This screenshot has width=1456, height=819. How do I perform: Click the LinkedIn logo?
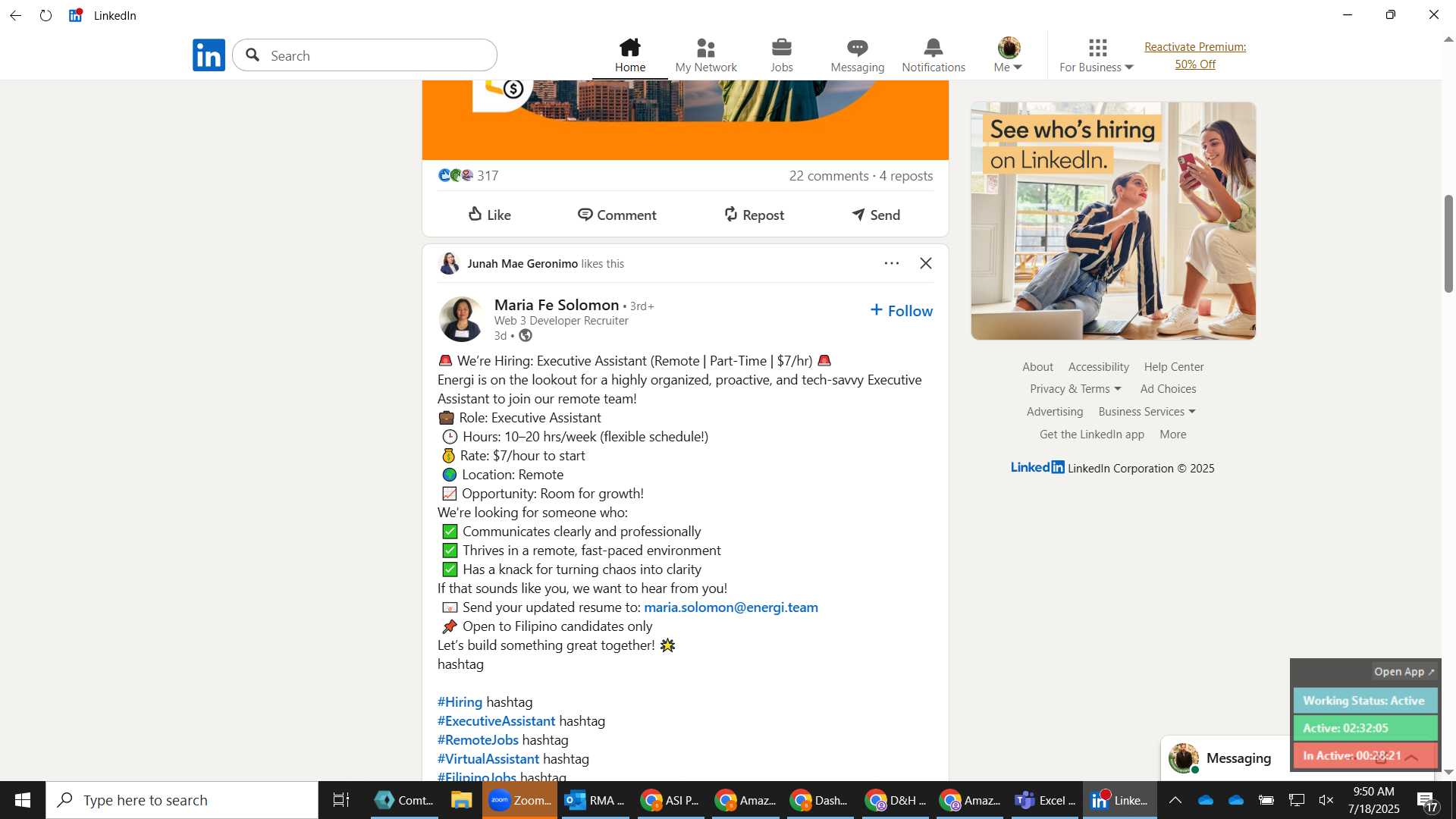tap(209, 55)
